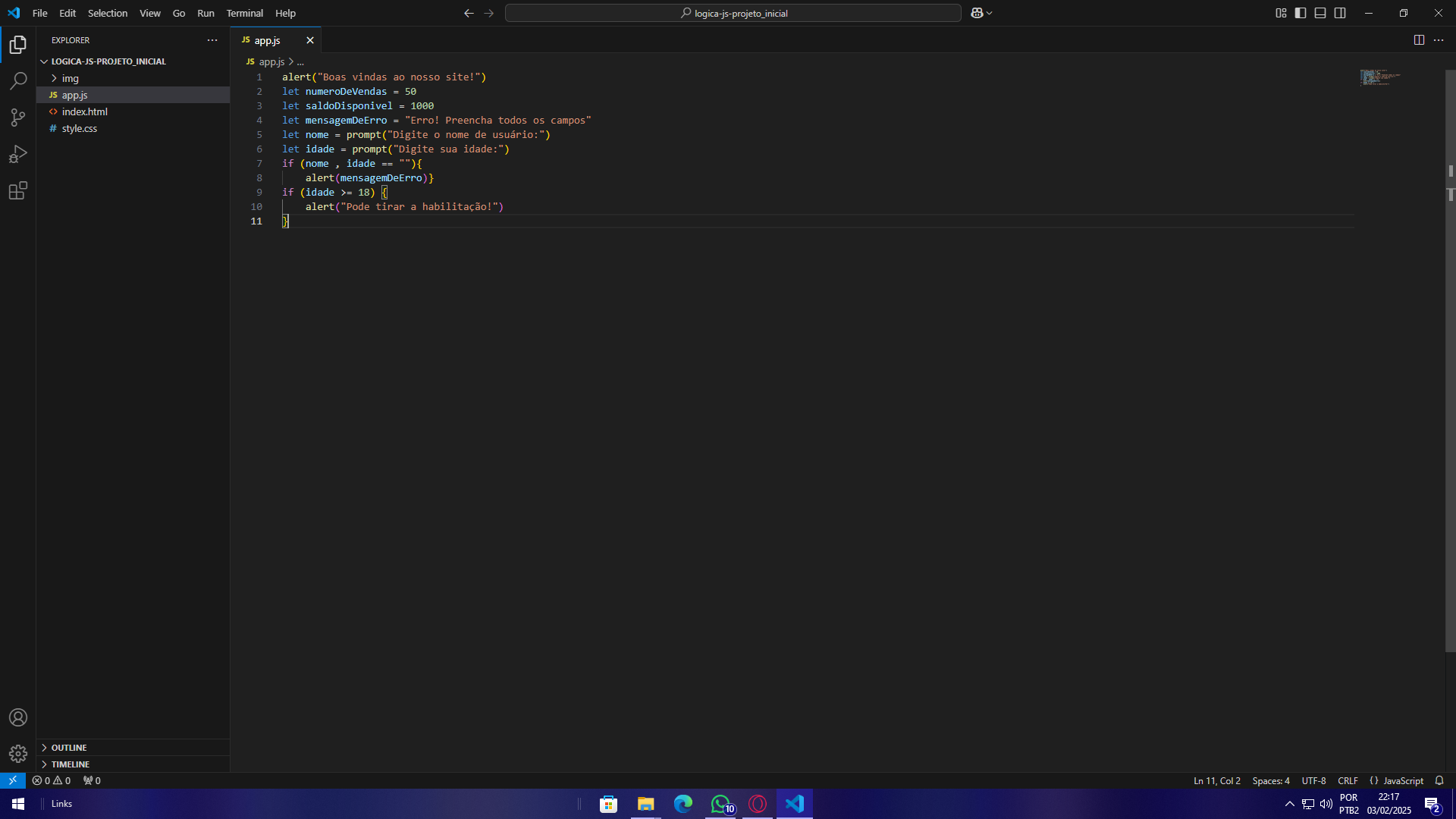Open the Manage gear icon
This screenshot has height=819, width=1456.
click(18, 754)
